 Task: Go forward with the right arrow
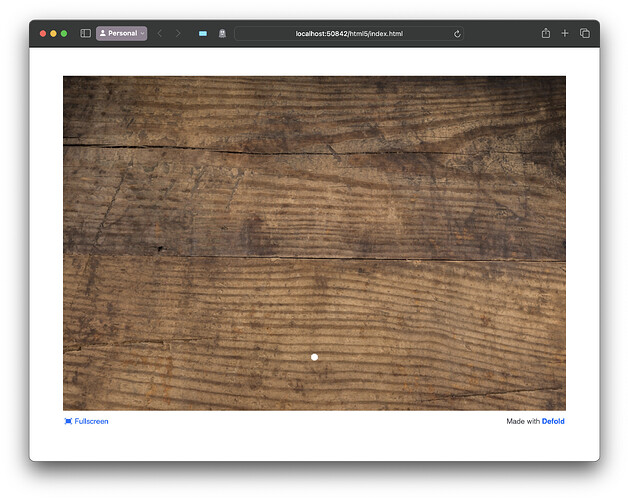pyautogui.click(x=178, y=33)
